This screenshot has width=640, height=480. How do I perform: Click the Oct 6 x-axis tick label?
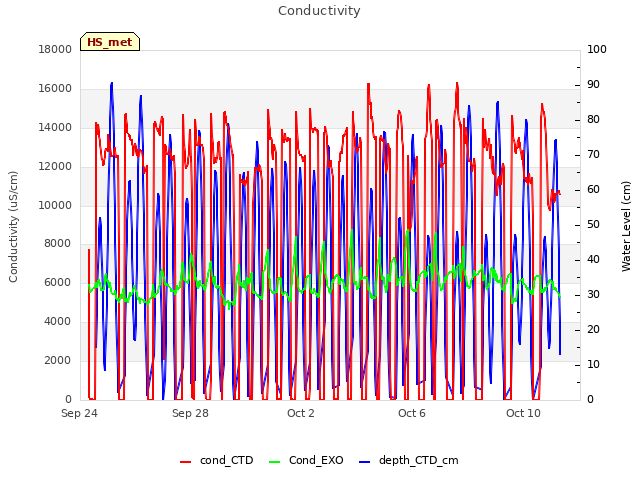(412, 413)
